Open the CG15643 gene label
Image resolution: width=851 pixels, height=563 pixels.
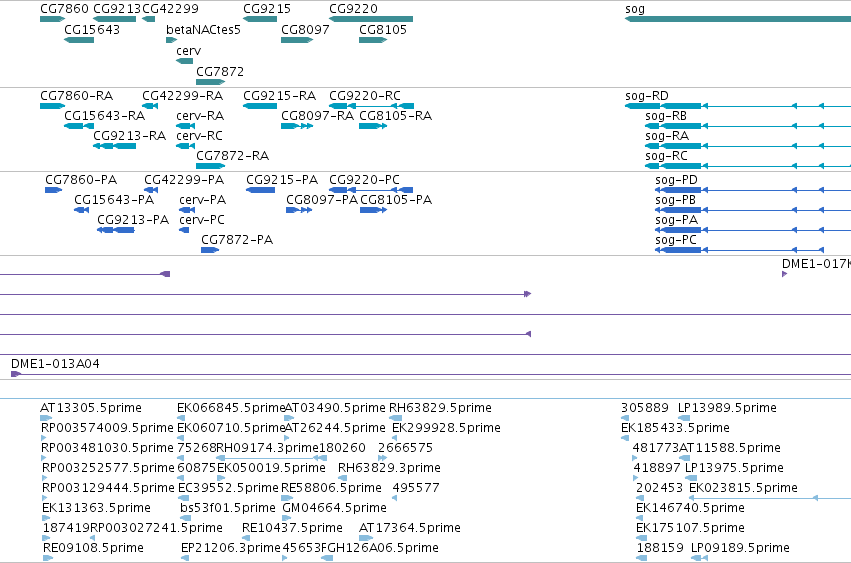[x=92, y=29]
